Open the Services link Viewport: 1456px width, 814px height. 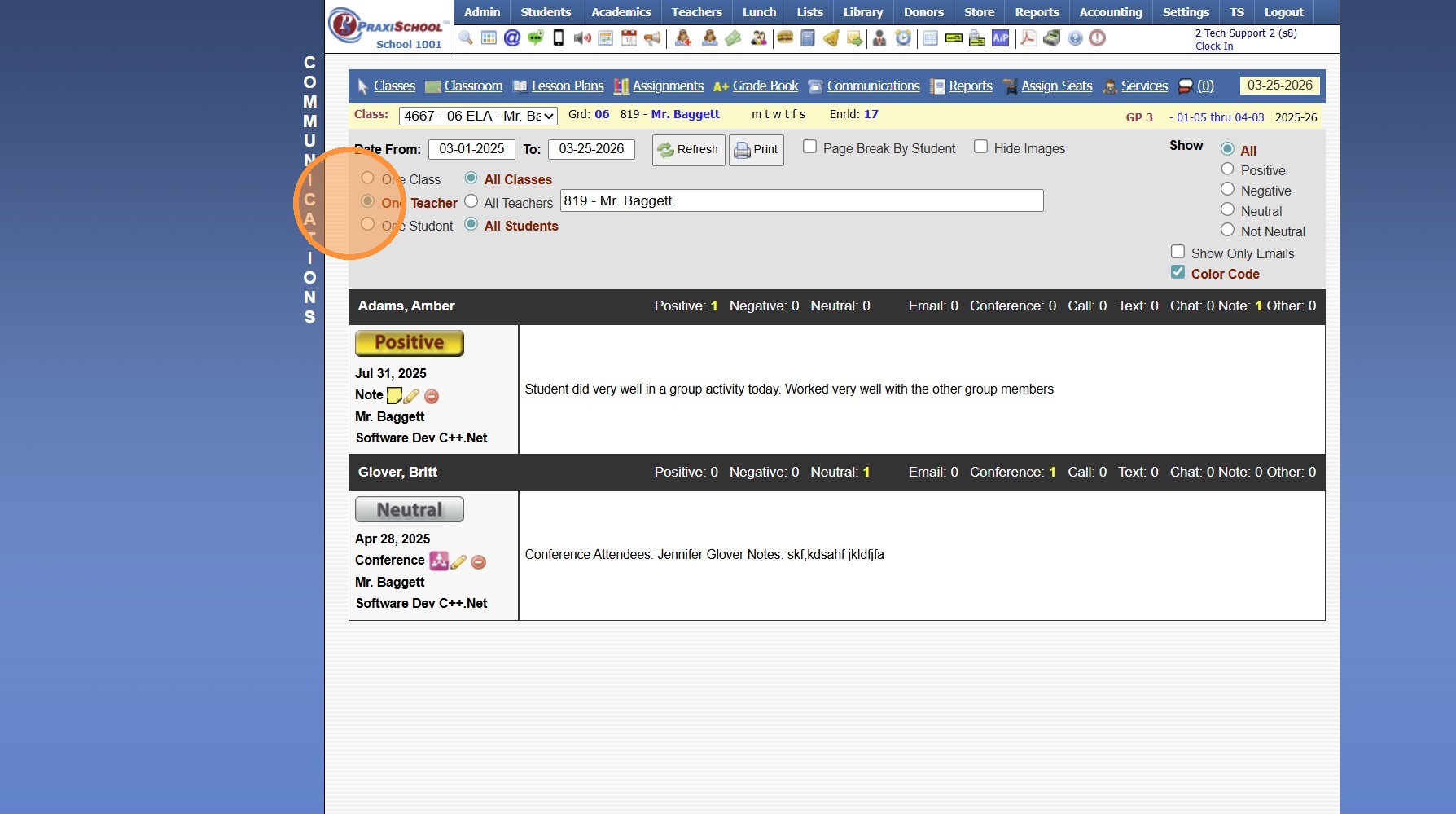click(1144, 86)
